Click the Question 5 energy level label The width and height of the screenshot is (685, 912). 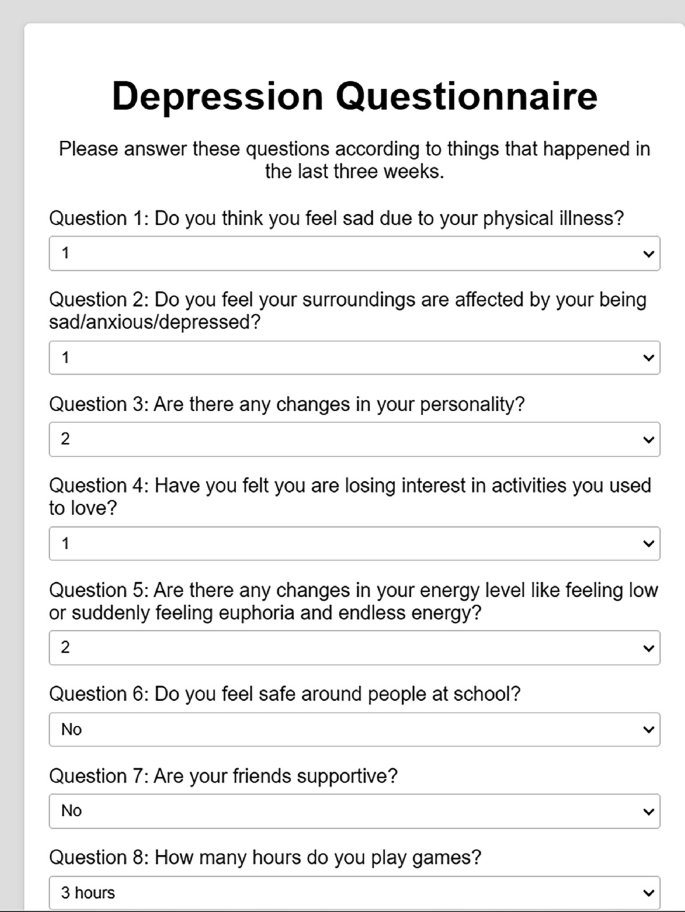coord(353,600)
